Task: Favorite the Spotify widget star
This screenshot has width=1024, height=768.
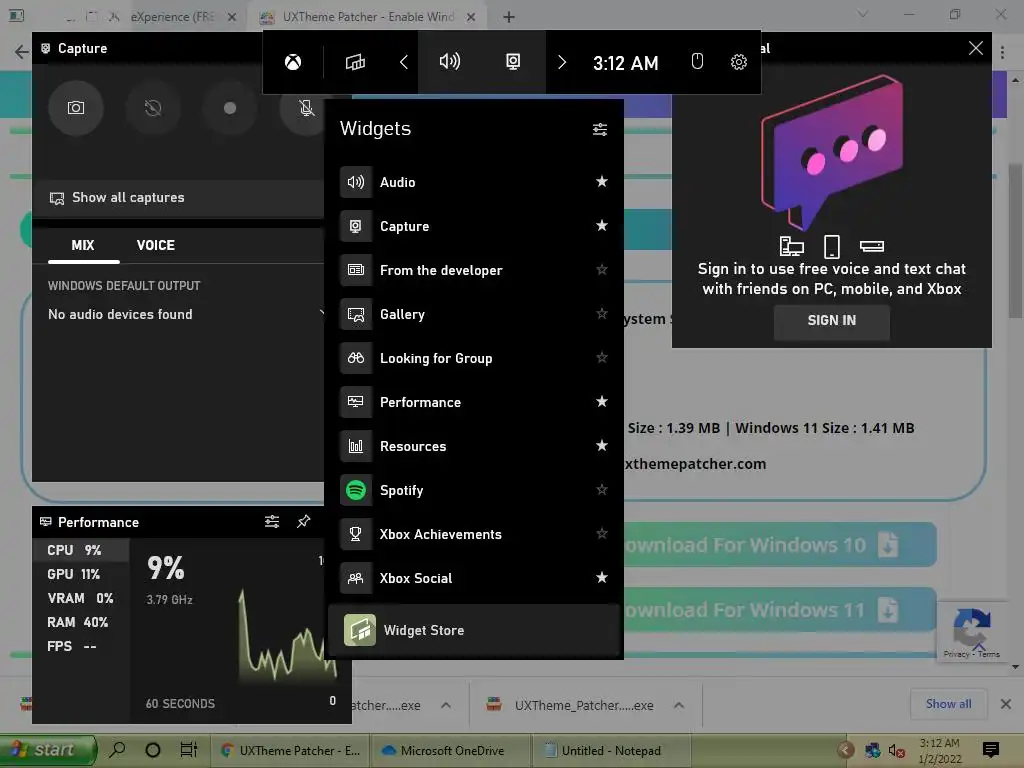Action: click(x=601, y=489)
